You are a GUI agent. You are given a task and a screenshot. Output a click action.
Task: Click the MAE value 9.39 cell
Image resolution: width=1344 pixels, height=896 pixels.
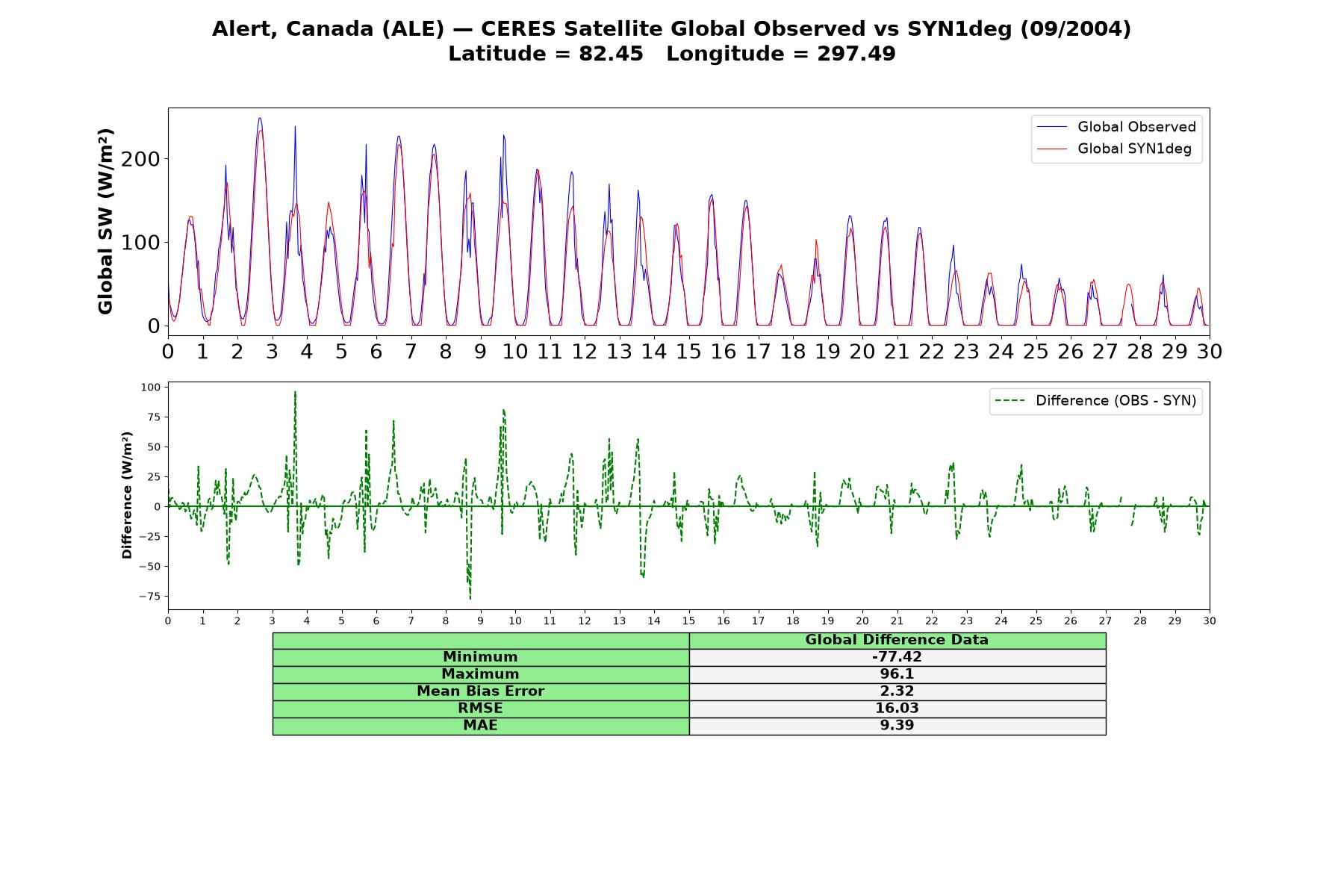click(897, 726)
